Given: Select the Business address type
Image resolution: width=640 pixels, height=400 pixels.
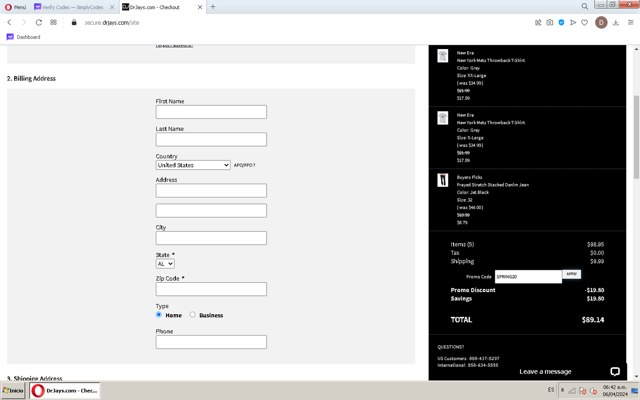Looking at the screenshot, I should pyautogui.click(x=192, y=315).
